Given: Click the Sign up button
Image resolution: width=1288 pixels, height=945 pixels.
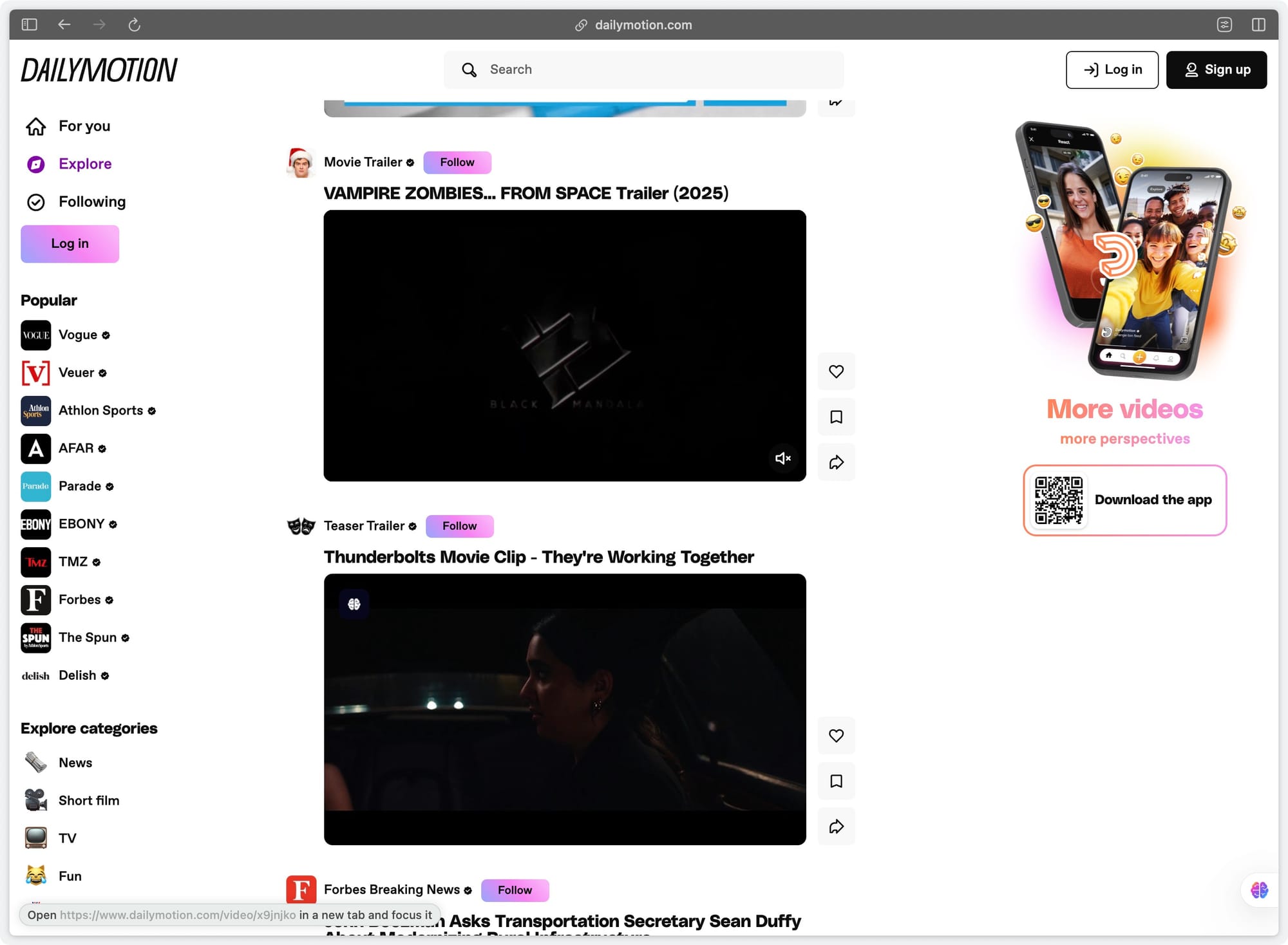Looking at the screenshot, I should tap(1216, 70).
